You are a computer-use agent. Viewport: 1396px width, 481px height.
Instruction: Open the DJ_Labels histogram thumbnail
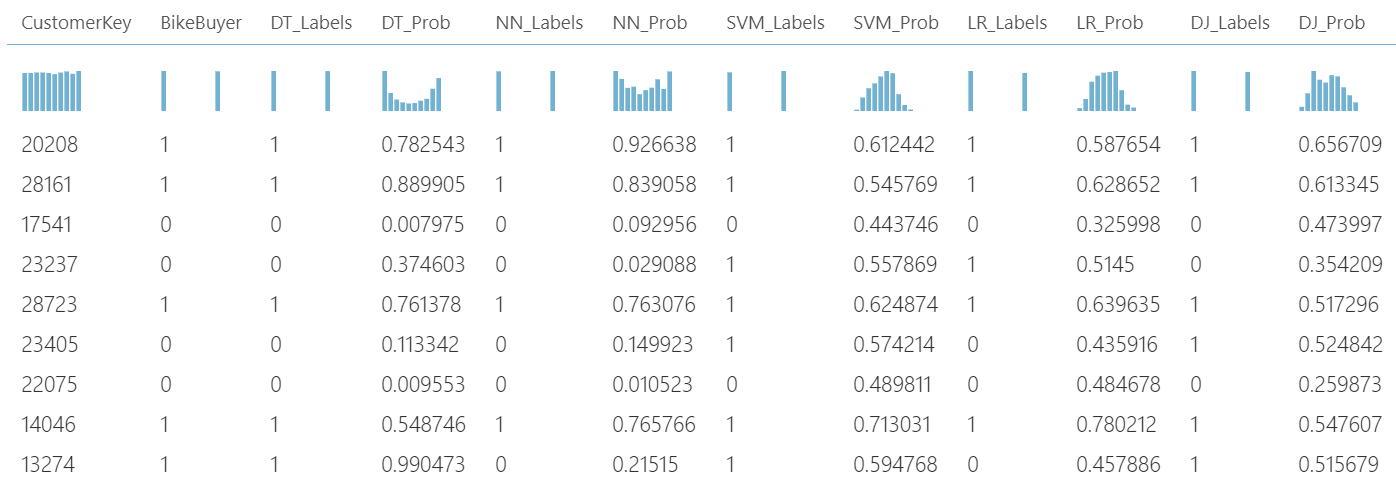[1221, 91]
